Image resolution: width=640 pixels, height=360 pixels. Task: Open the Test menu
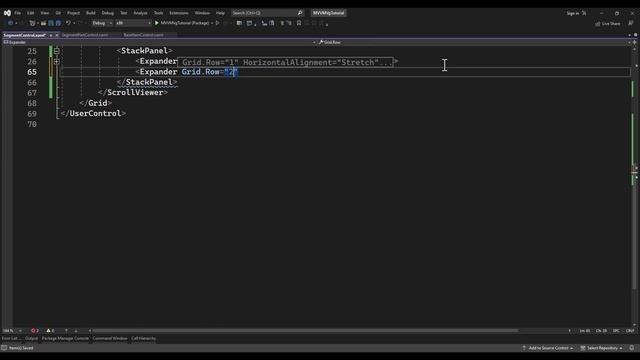[x=123, y=13]
